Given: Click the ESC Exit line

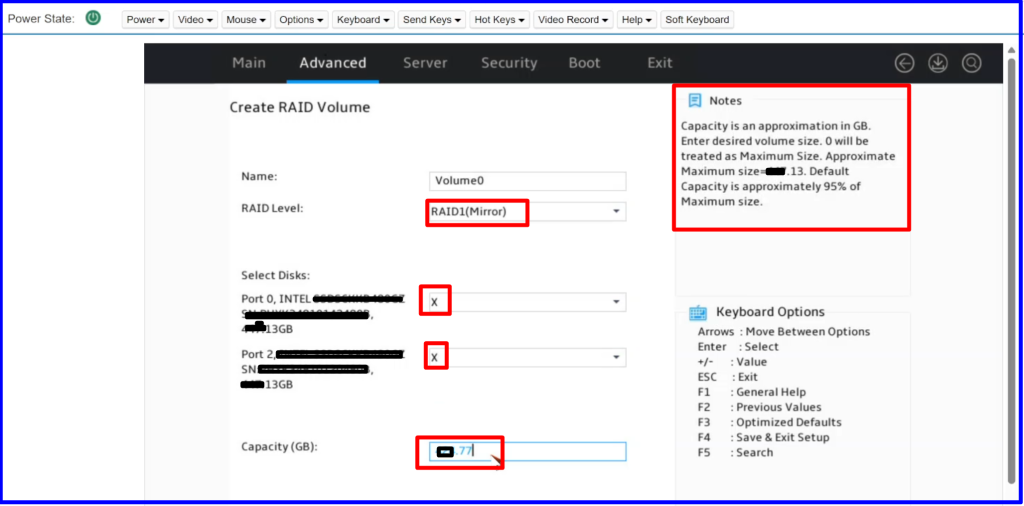Looking at the screenshot, I should pos(728,377).
